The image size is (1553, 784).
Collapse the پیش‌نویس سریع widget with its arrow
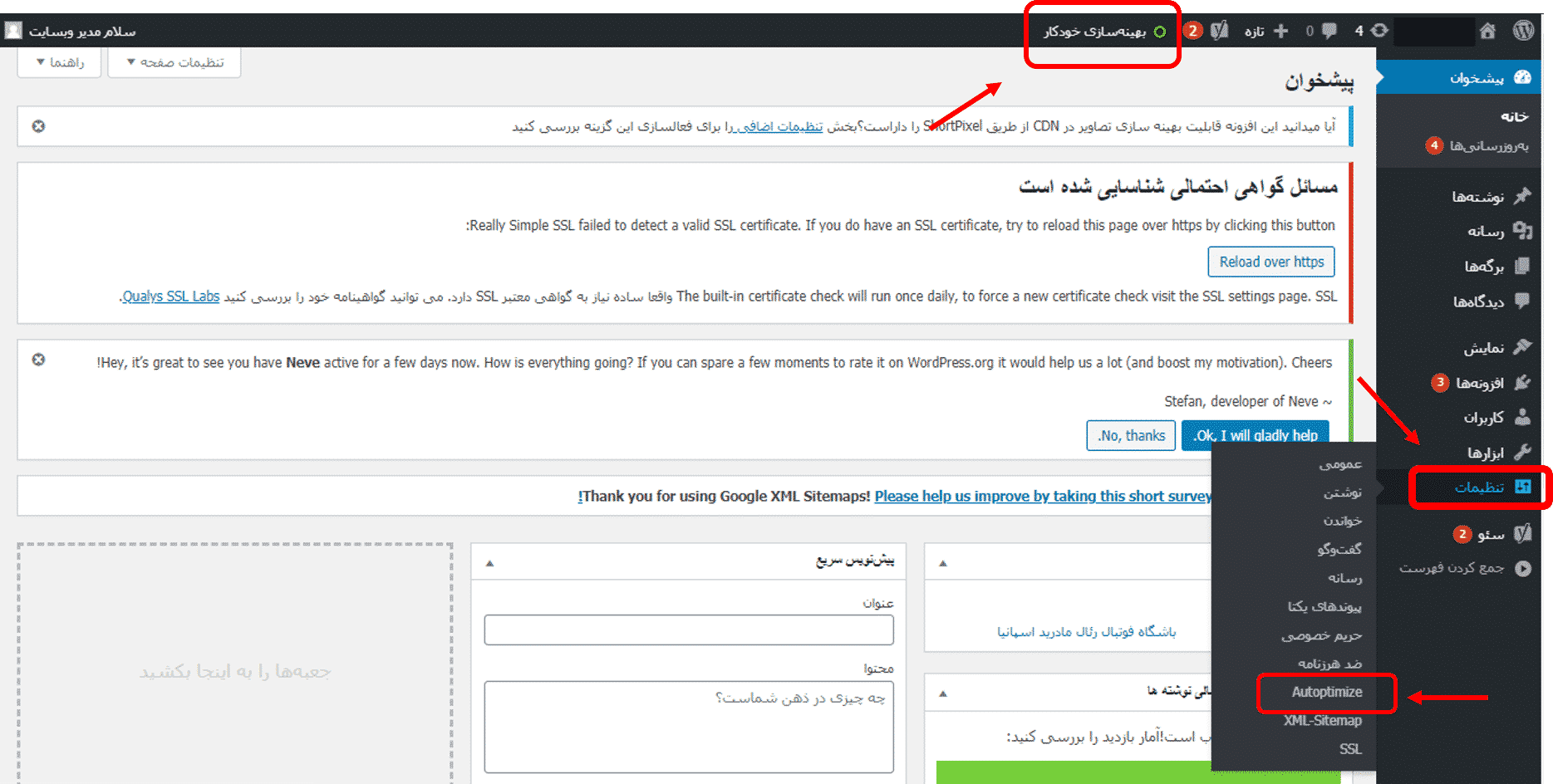[x=489, y=563]
